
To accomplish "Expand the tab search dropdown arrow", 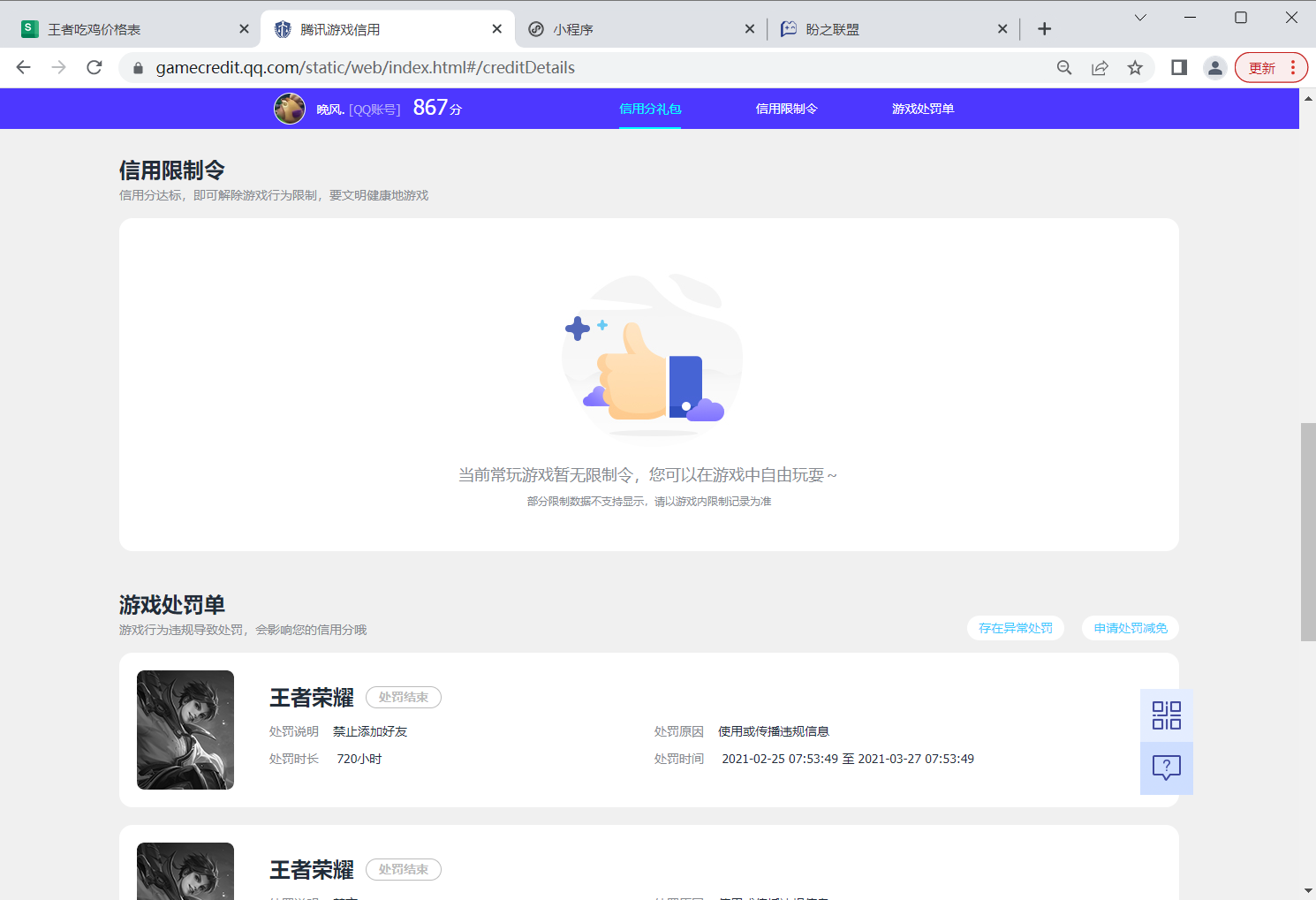I will (x=1140, y=18).
